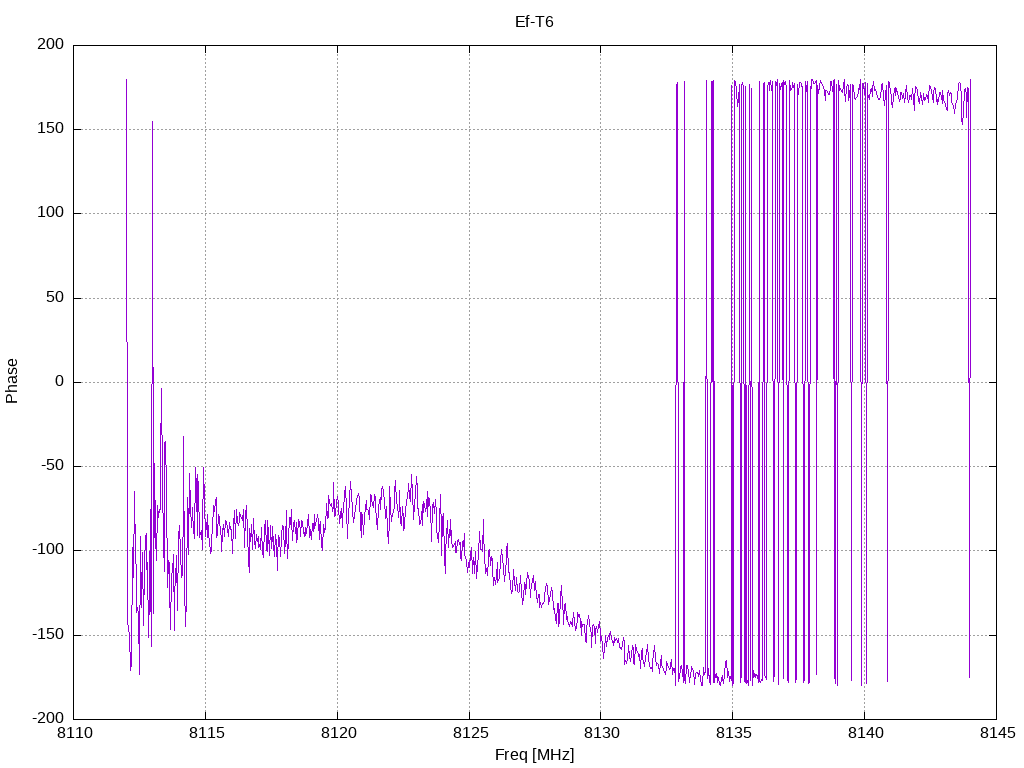Click the Phase y-axis label
This screenshot has width=1024, height=768.
coord(12,381)
